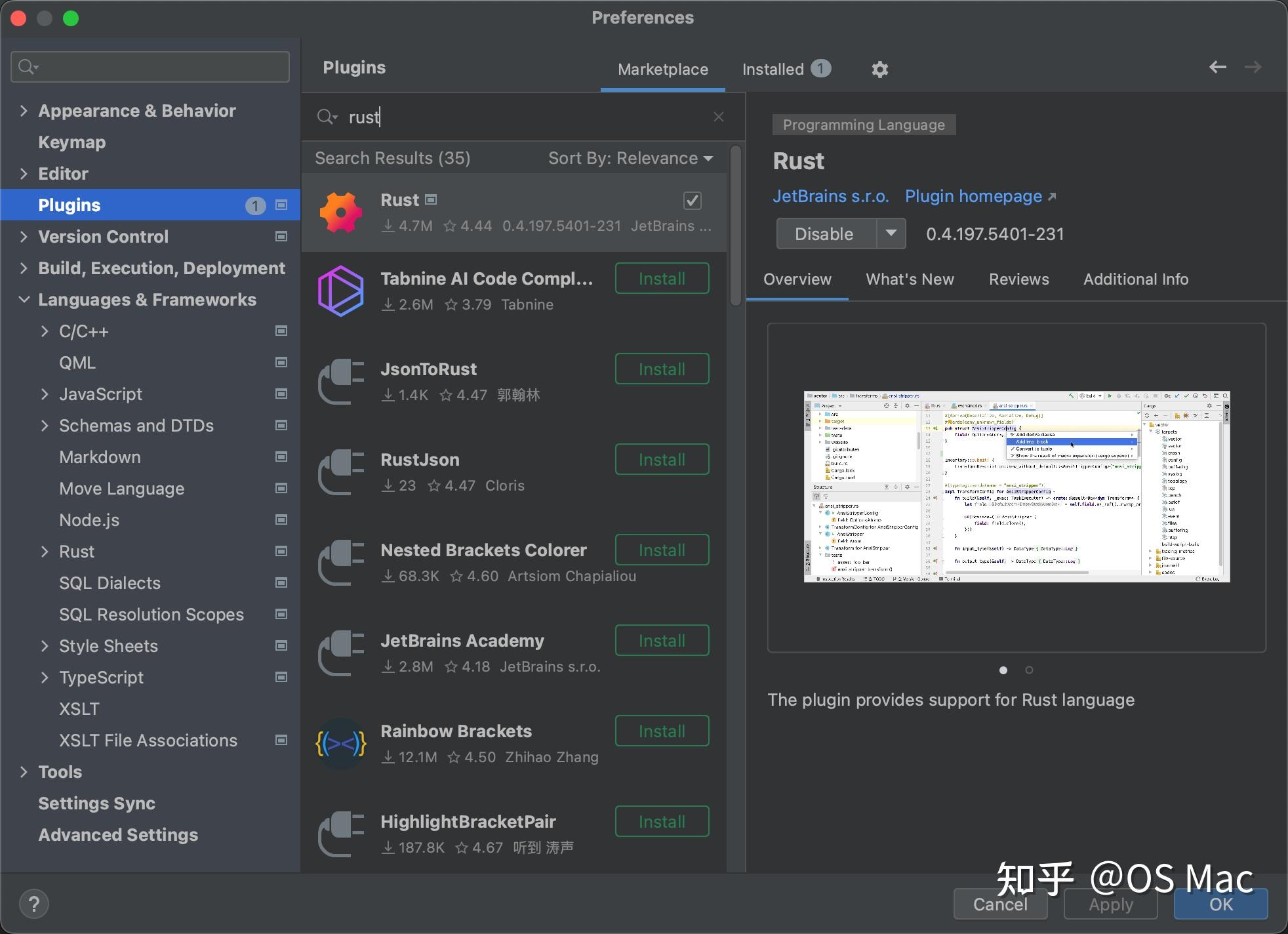Expand Build, Execution, Deployment section
Image resolution: width=1288 pixels, height=934 pixels.
point(24,268)
